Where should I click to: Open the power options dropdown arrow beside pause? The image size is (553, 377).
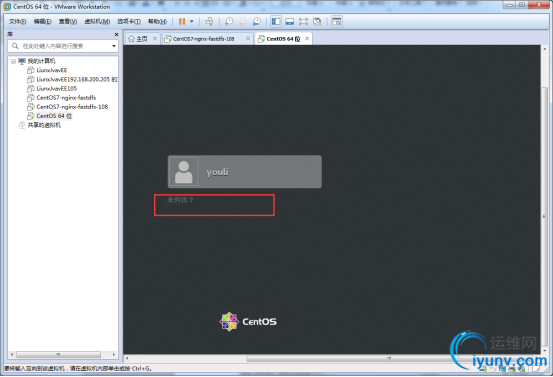[192, 22]
